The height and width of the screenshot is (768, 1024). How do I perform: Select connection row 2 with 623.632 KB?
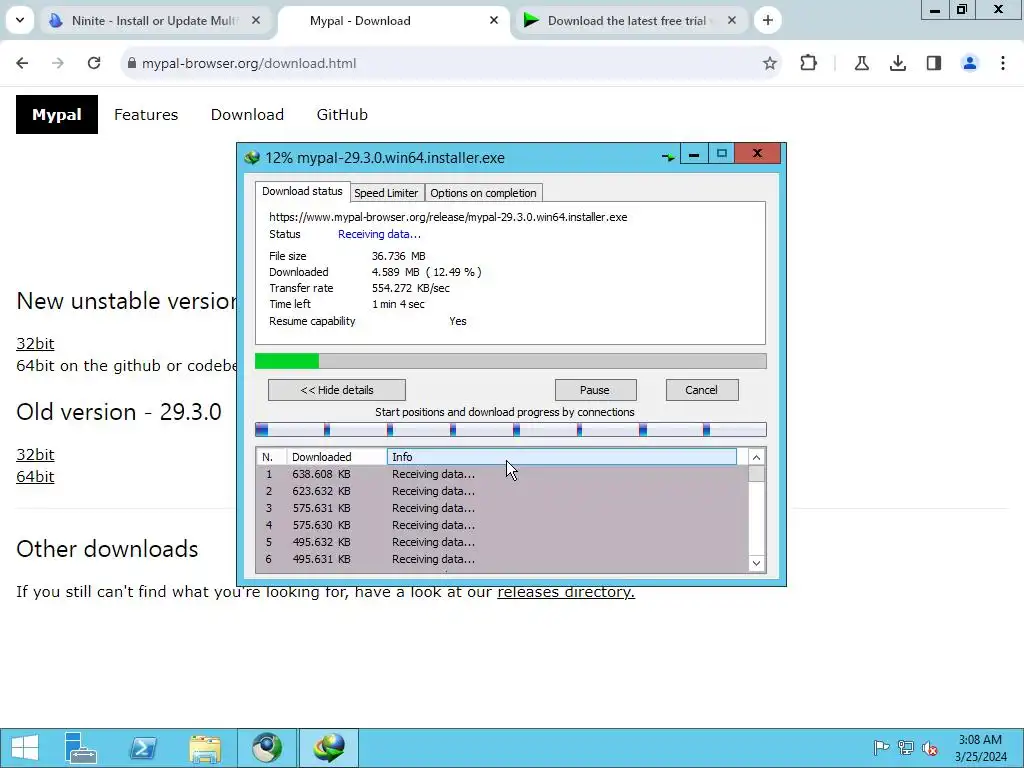pos(502,491)
